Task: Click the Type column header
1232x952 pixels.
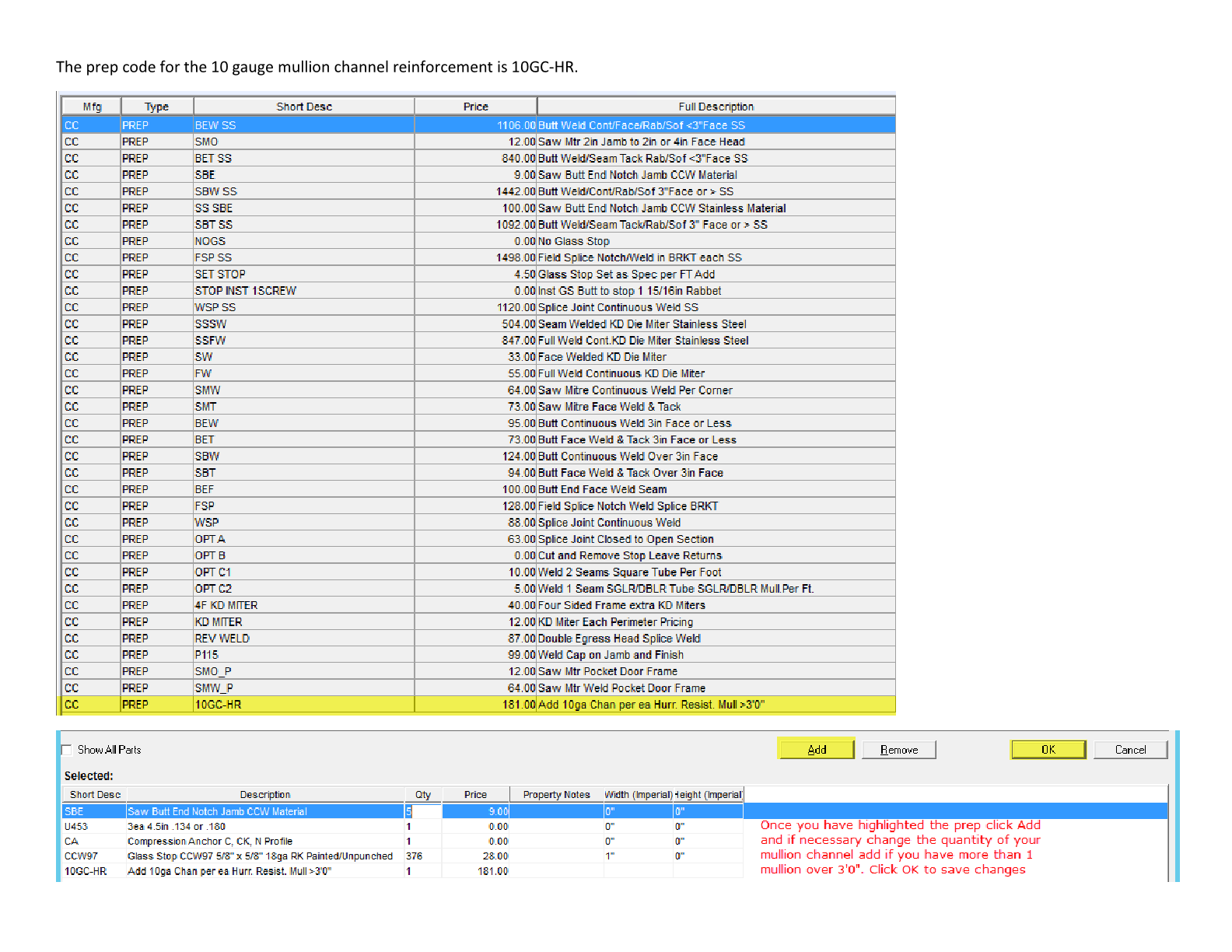Action: 156,107
